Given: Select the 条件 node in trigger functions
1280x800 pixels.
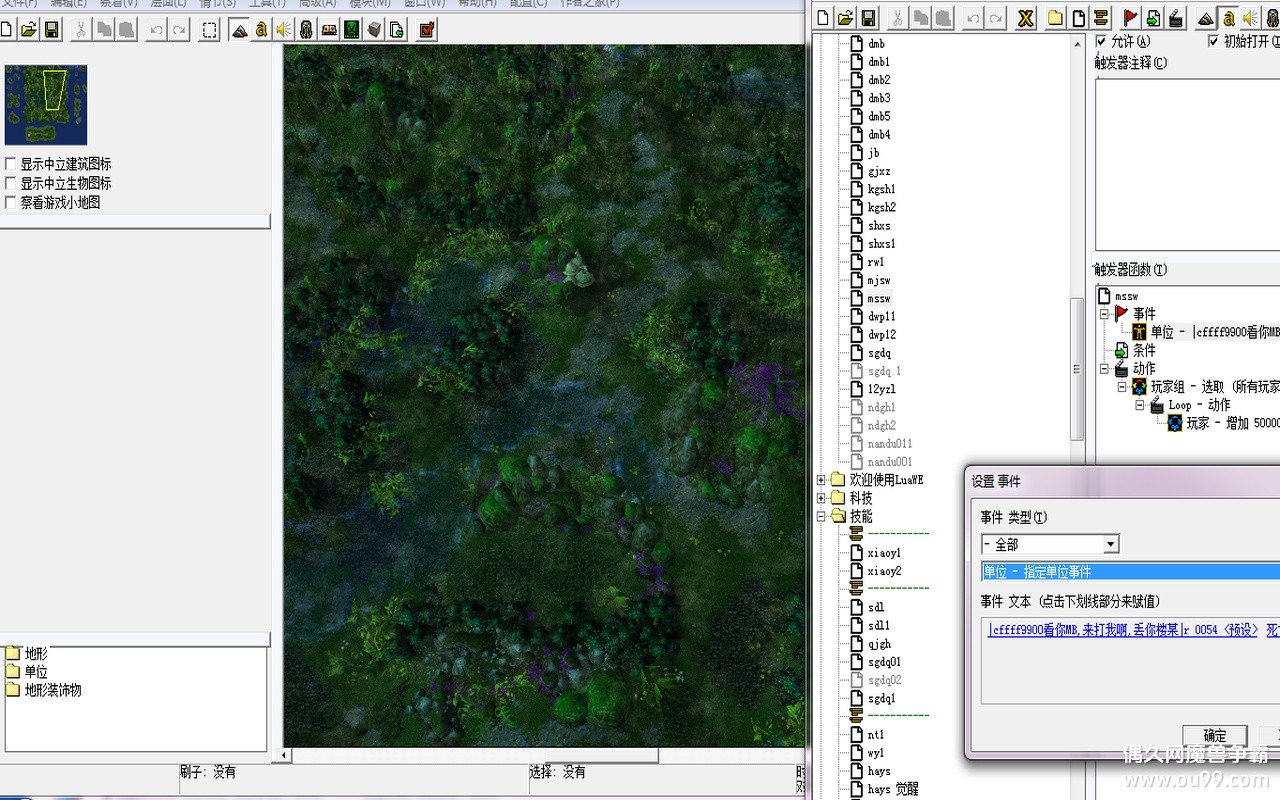Looking at the screenshot, I should tap(1144, 351).
